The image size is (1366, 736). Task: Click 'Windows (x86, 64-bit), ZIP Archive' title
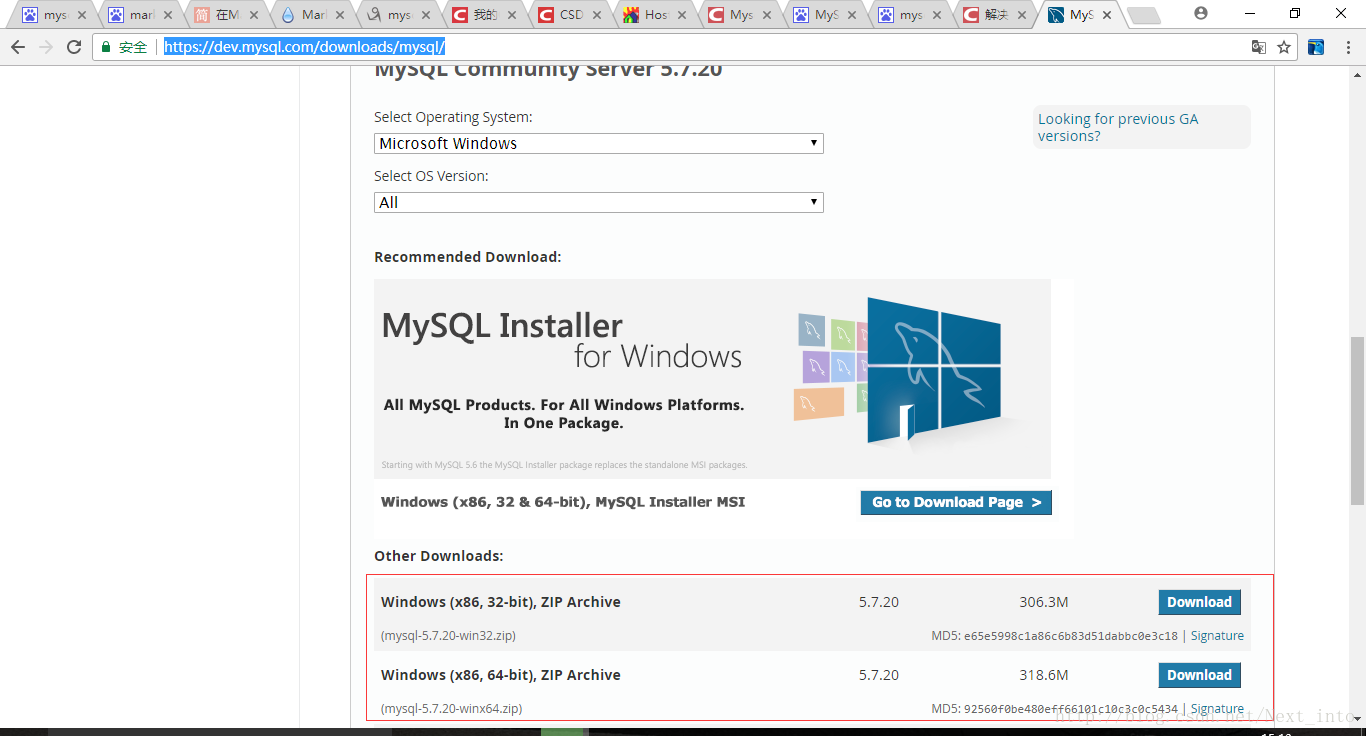click(x=501, y=675)
